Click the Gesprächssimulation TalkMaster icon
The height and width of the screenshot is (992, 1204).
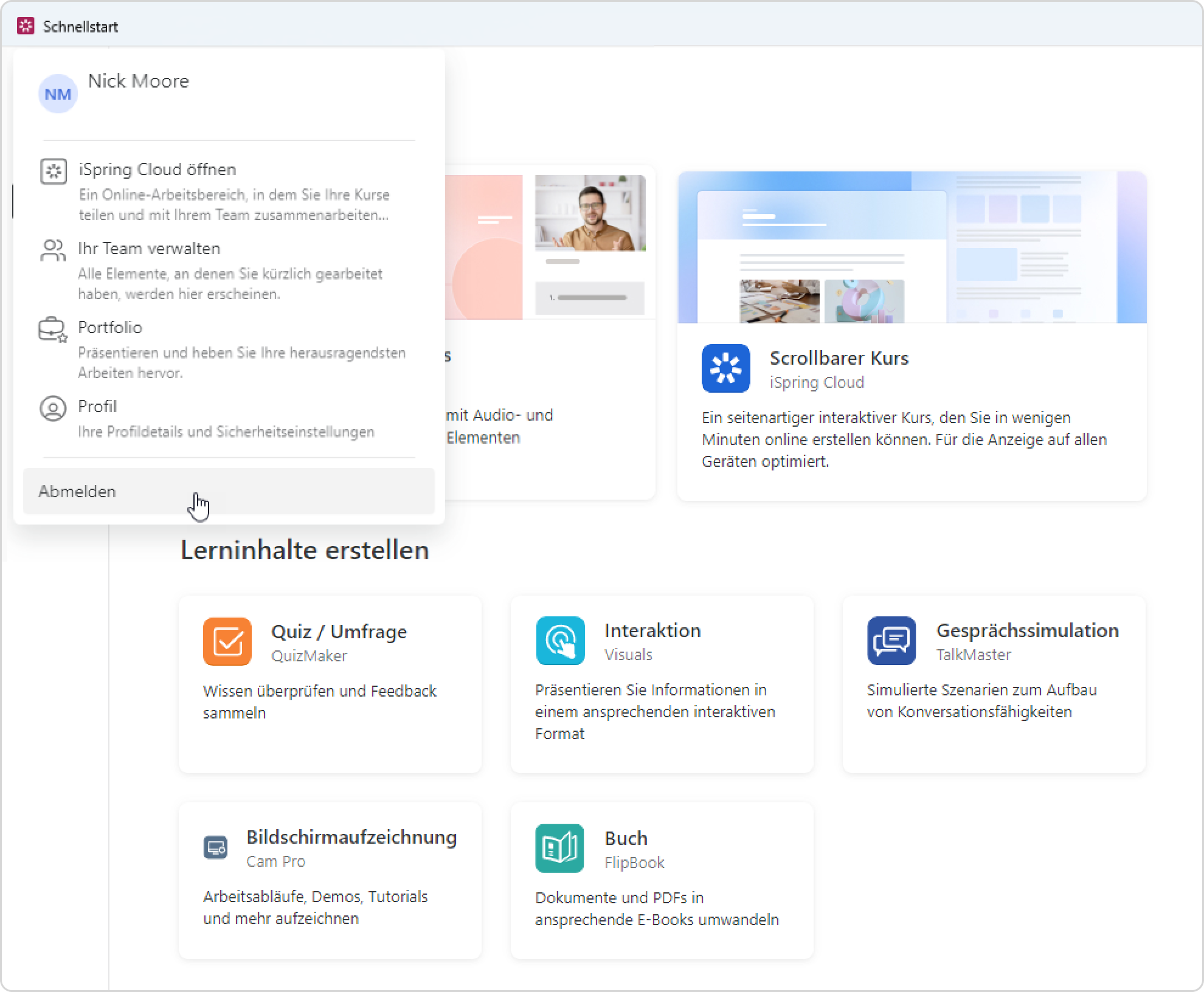click(891, 641)
